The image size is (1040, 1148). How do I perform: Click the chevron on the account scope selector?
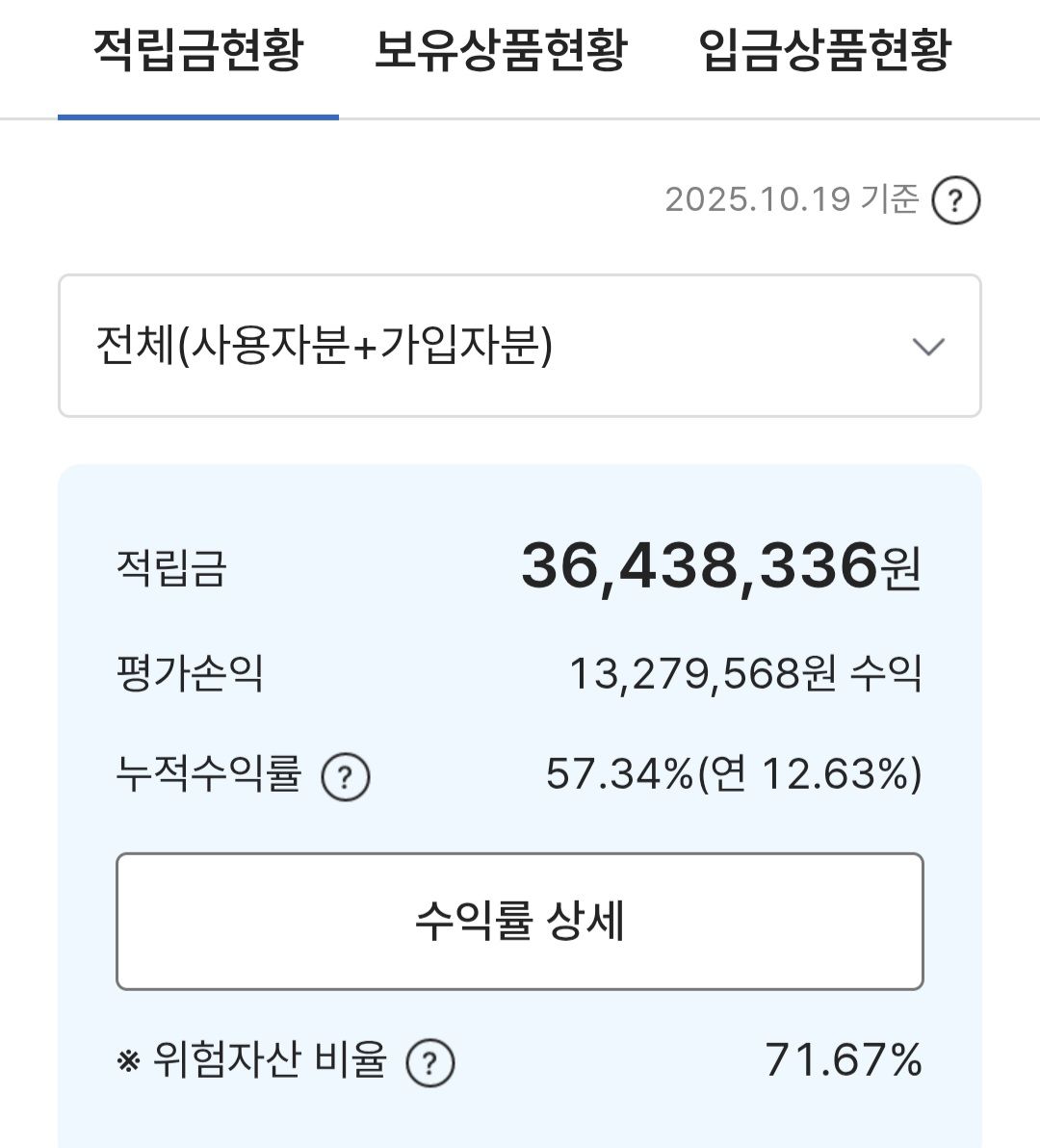click(927, 347)
